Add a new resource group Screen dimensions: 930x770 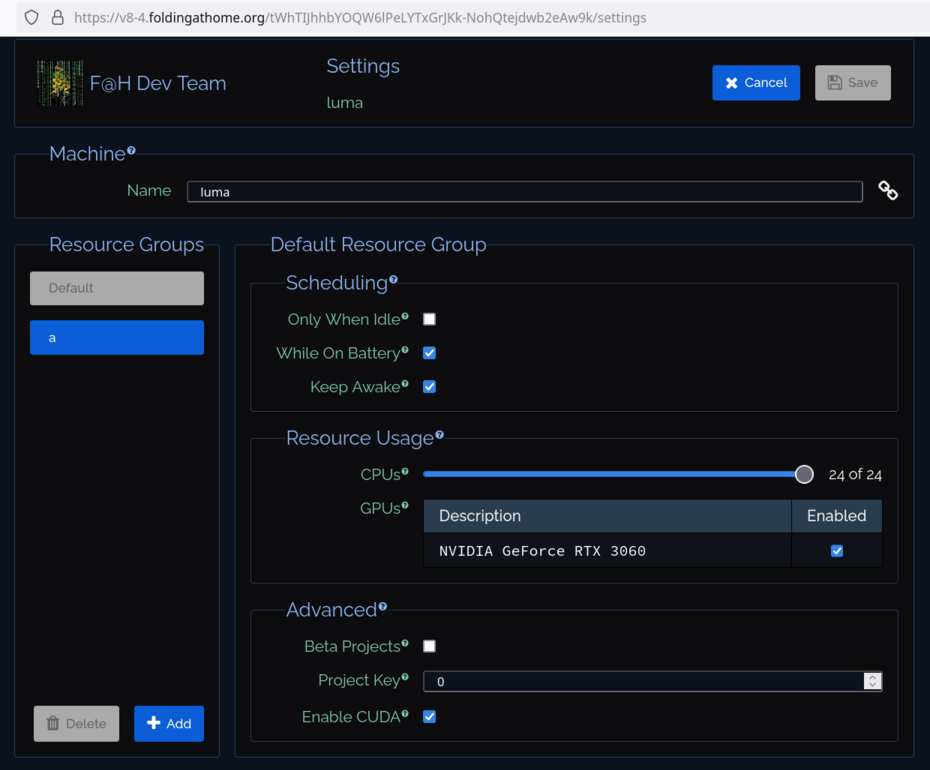click(169, 724)
